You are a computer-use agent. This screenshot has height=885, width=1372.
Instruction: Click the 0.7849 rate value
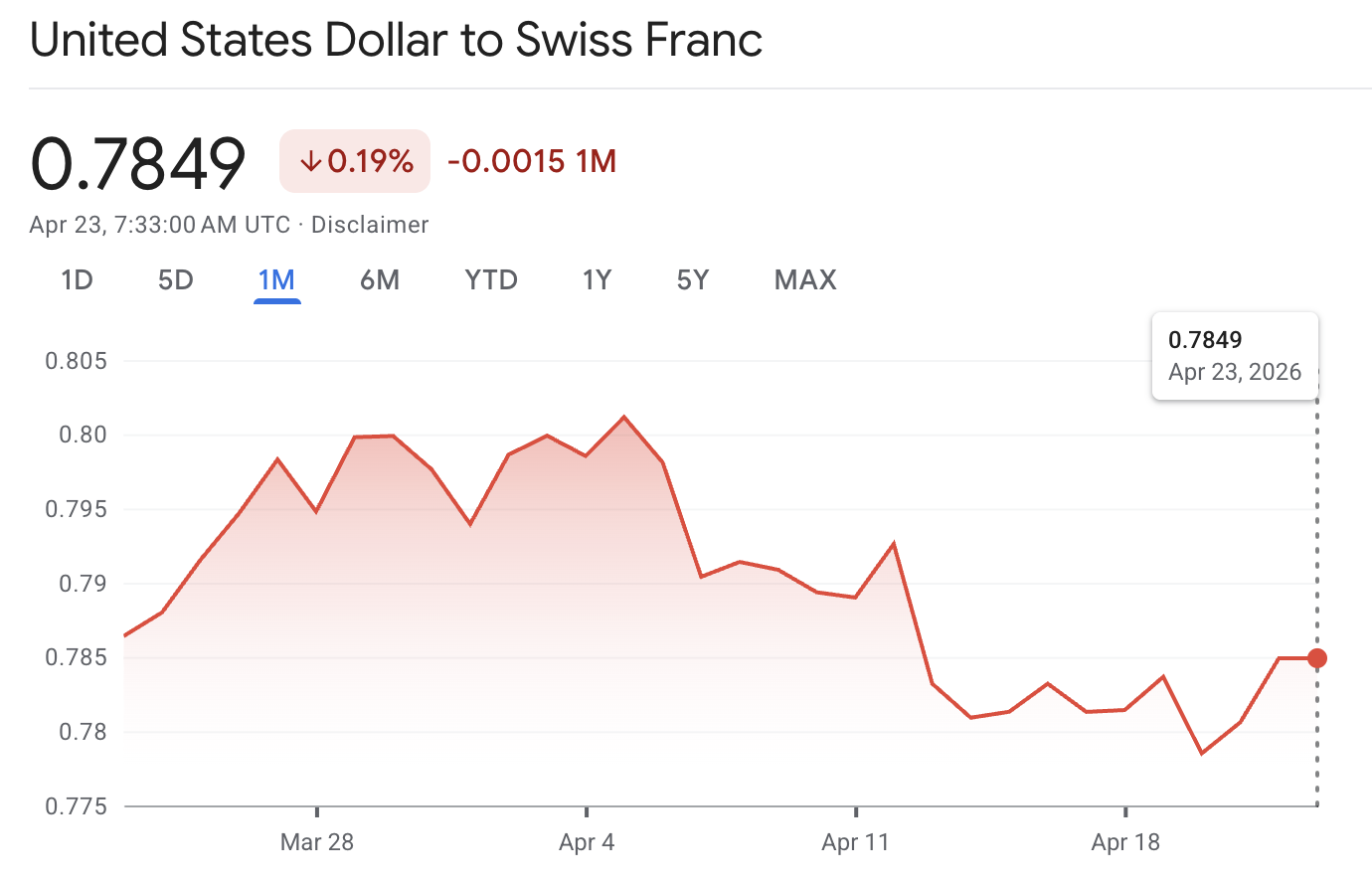[137, 161]
